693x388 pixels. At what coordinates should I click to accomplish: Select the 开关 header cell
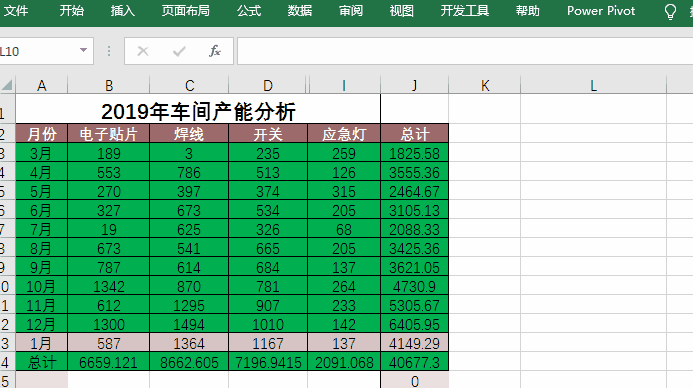pyautogui.click(x=268, y=133)
